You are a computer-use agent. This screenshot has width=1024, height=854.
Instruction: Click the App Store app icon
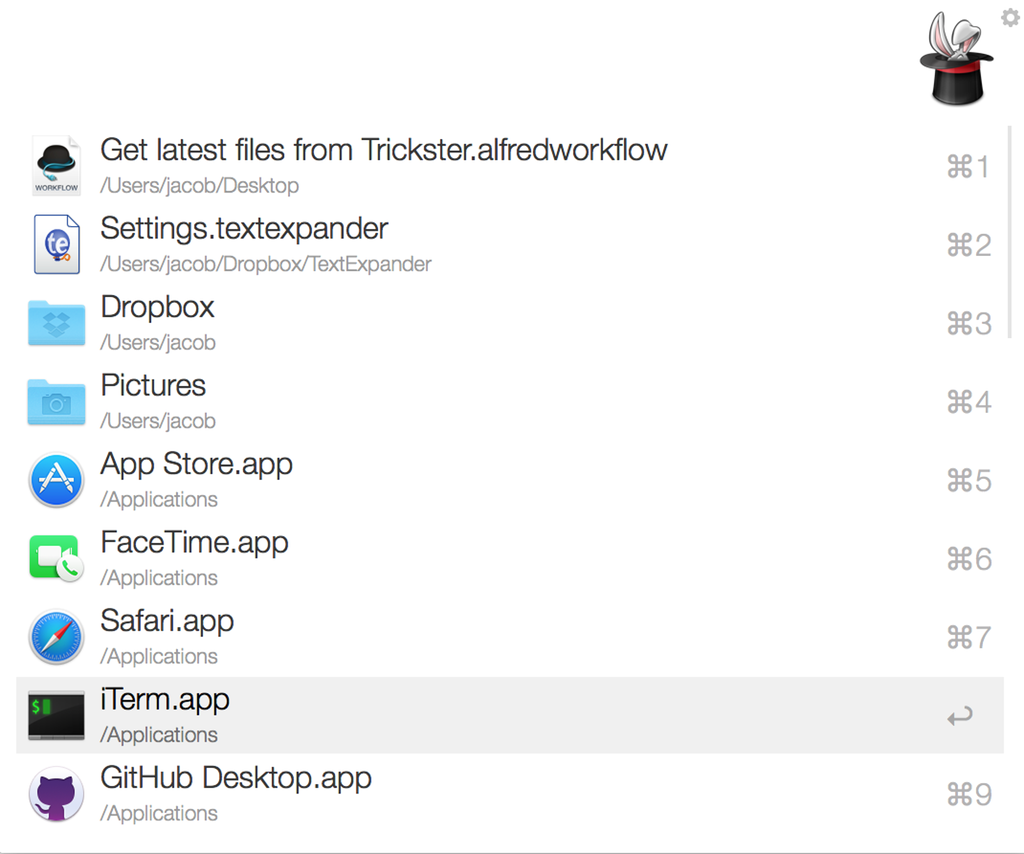[56, 480]
